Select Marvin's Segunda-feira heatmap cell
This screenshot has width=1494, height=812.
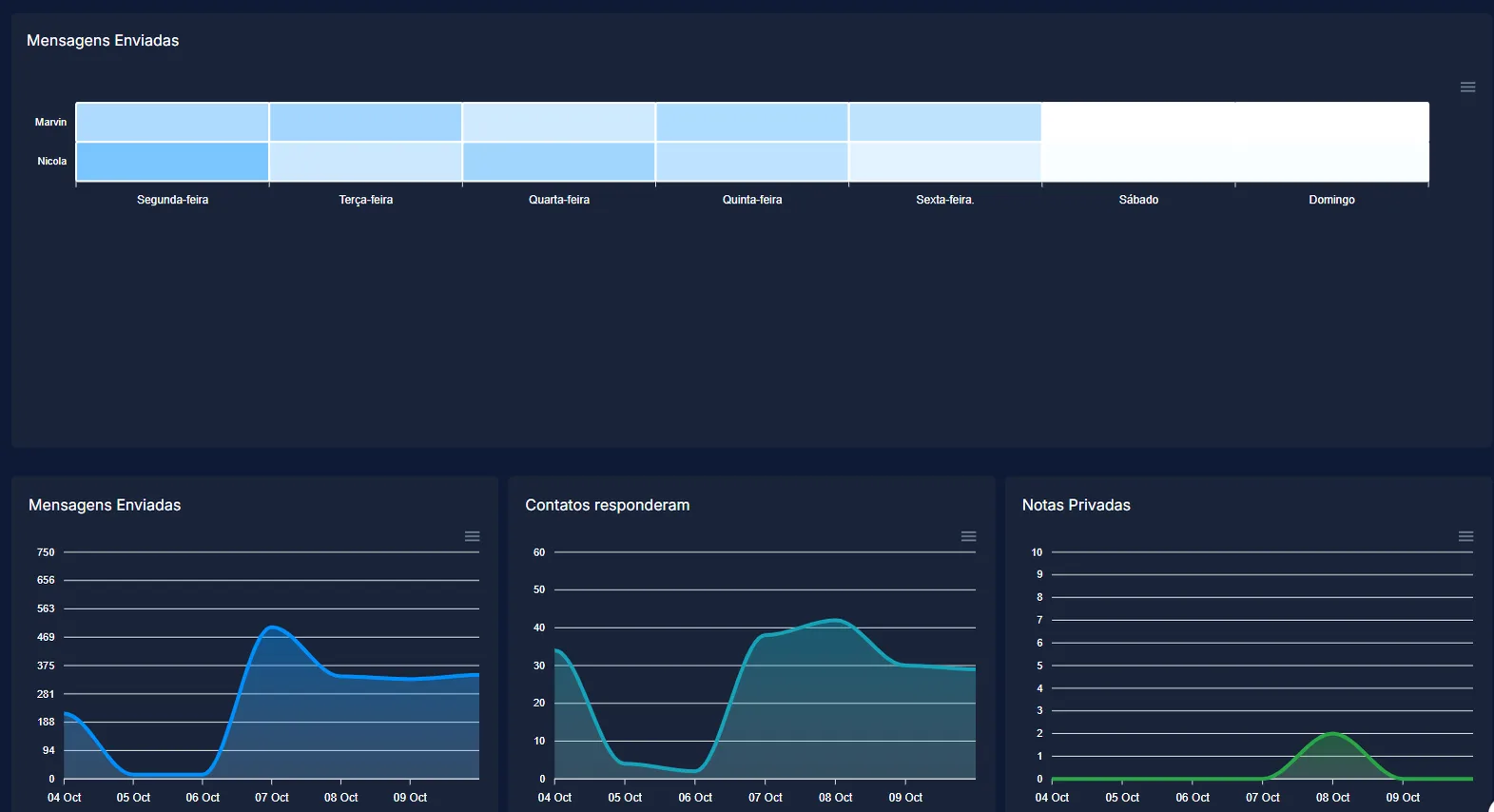(x=172, y=122)
